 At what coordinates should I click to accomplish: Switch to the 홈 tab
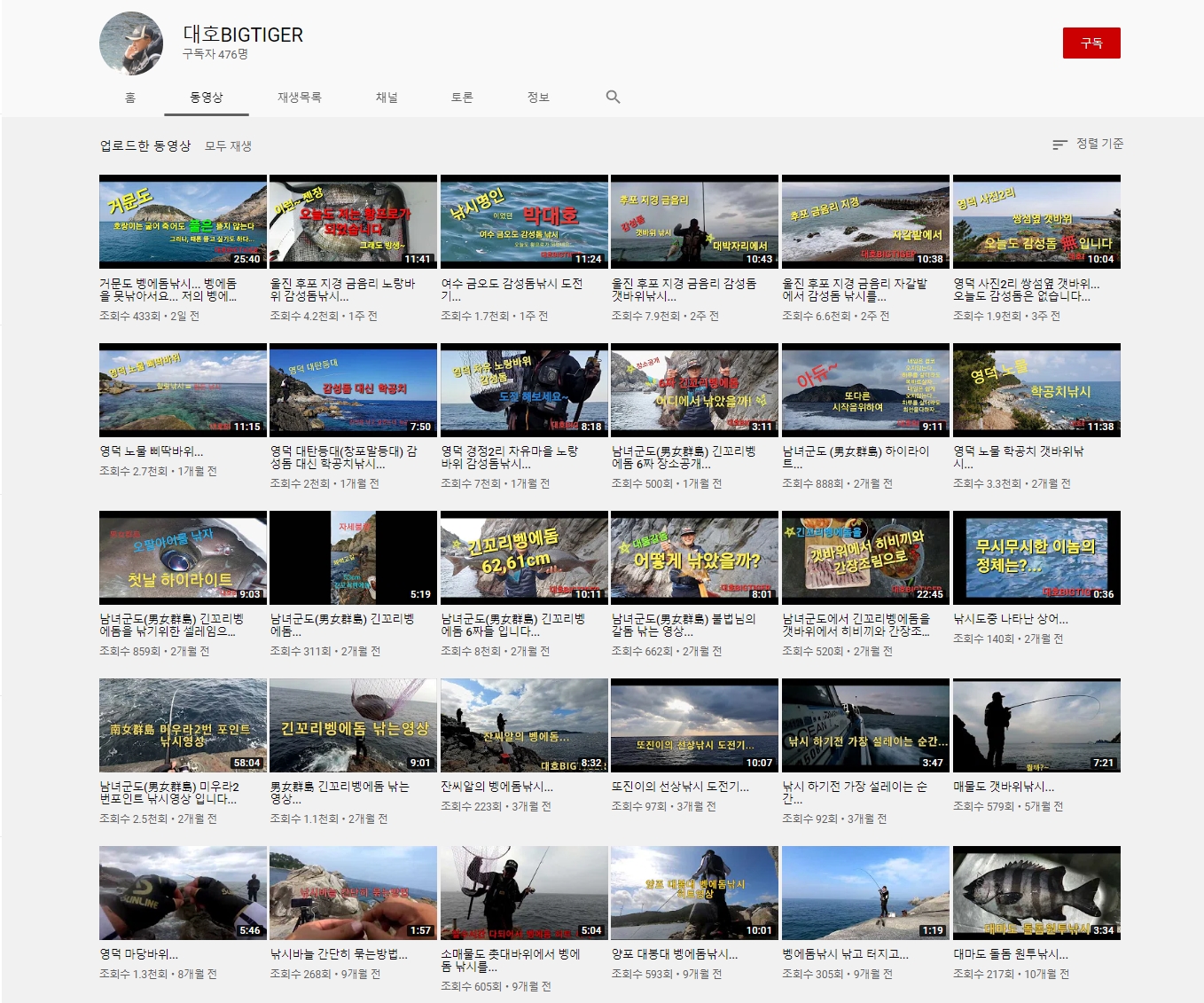coord(130,98)
